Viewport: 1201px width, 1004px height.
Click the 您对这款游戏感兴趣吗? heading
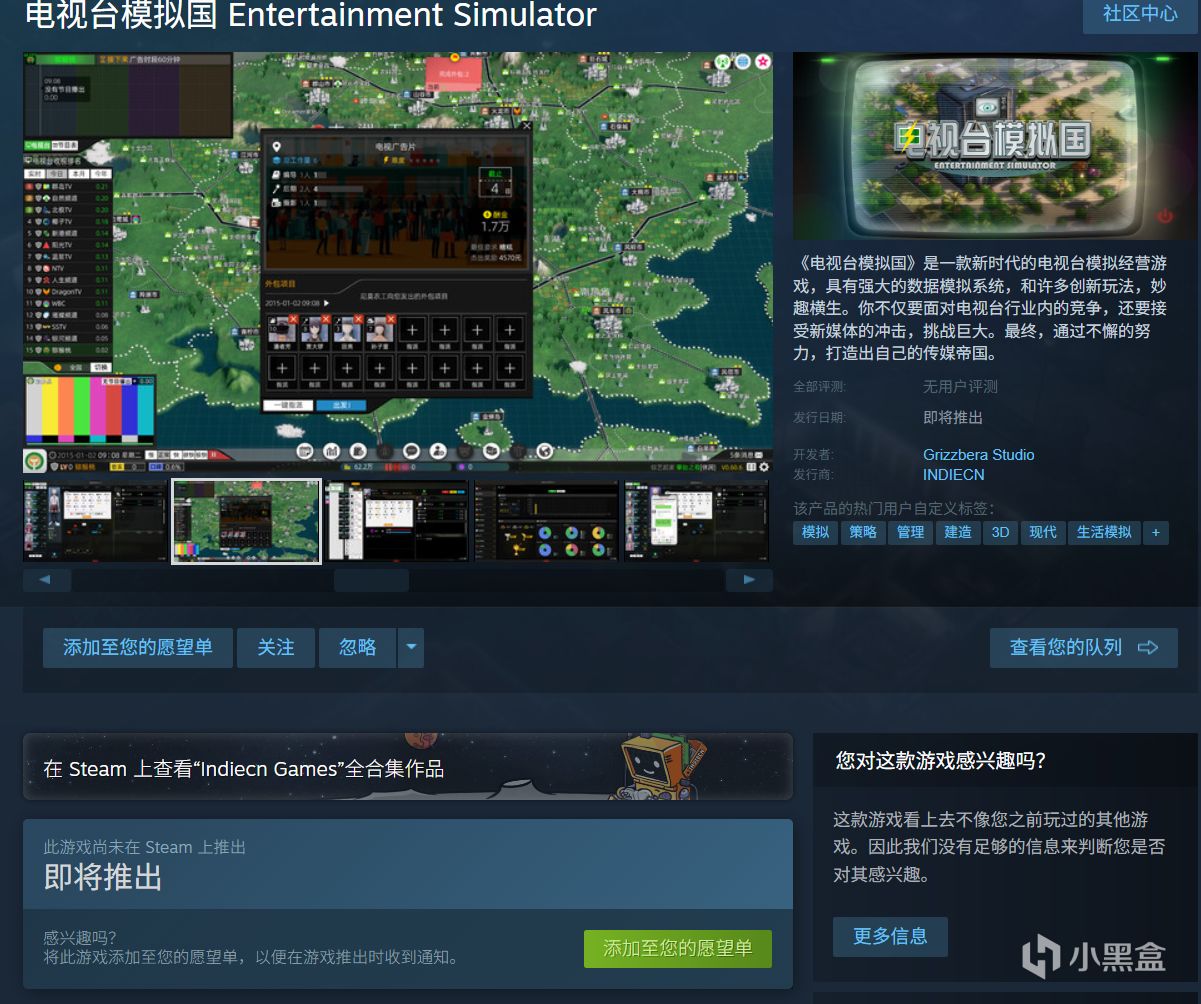click(941, 760)
